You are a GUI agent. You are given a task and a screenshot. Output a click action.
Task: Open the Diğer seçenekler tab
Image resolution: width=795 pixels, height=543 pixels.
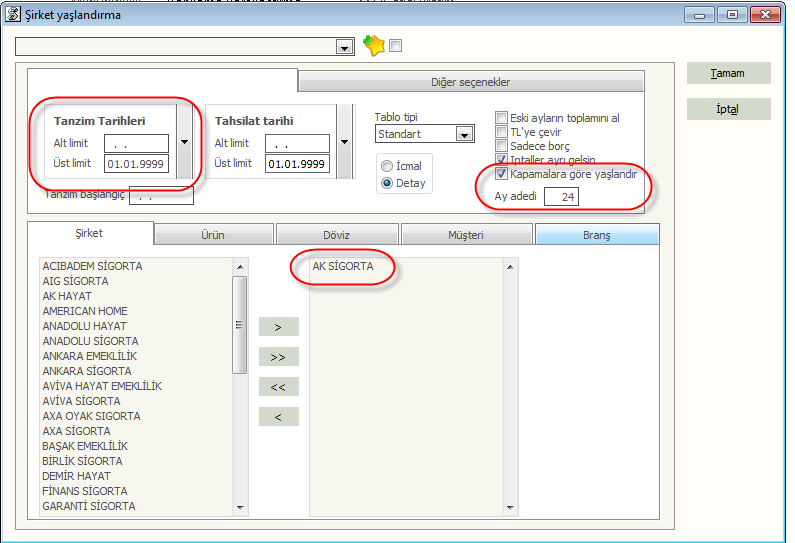(x=470, y=82)
